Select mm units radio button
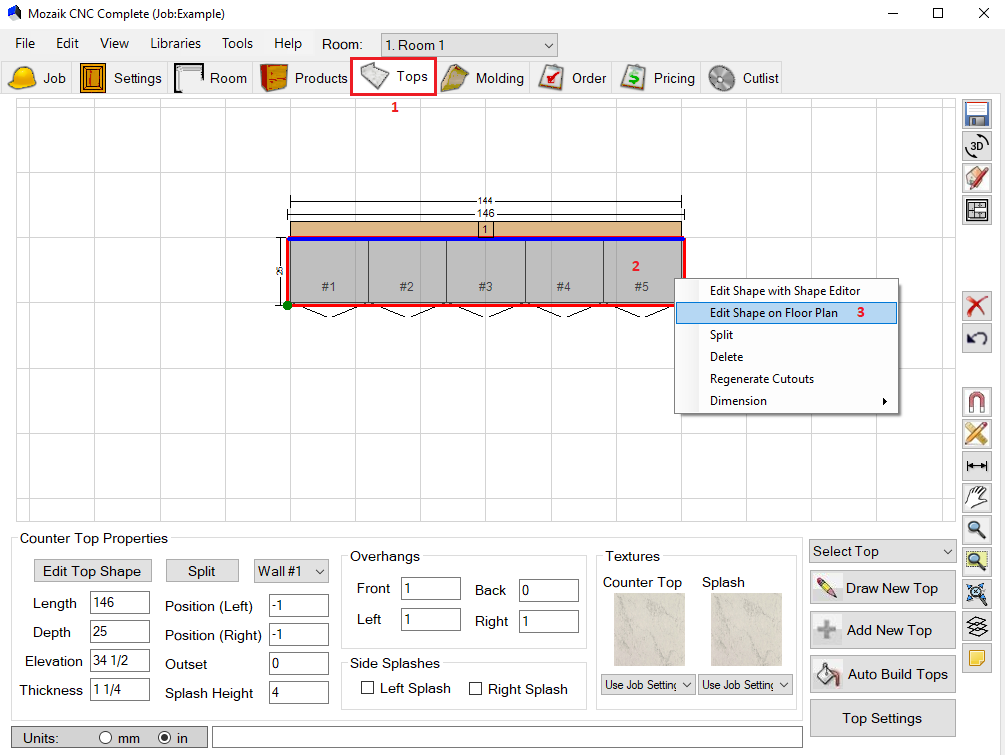Viewport: 1005px width, 755px height. tap(106, 738)
